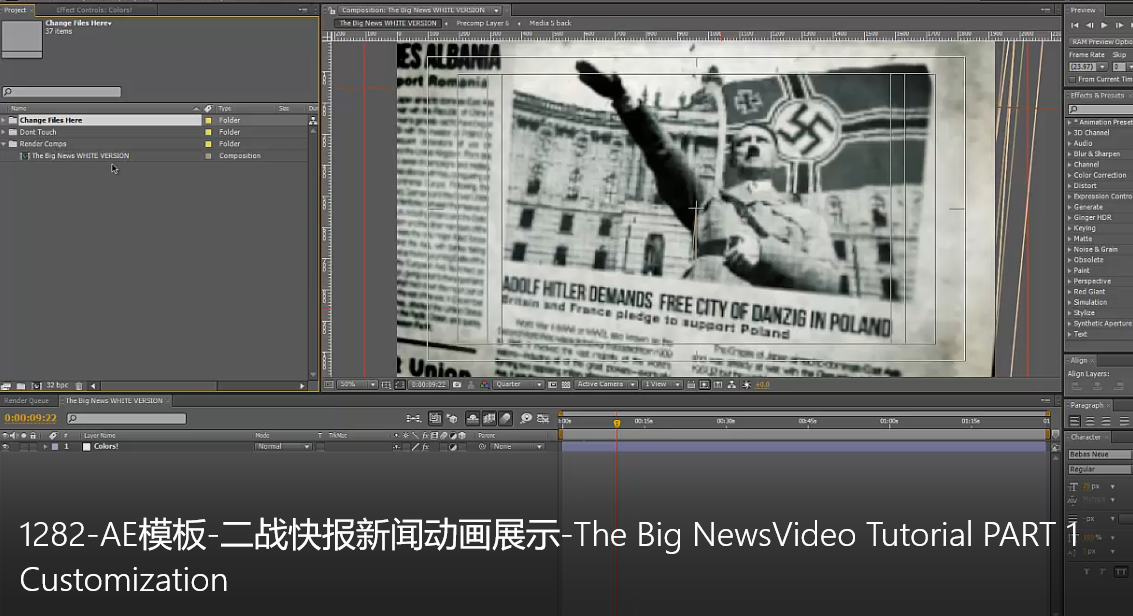The image size is (1133, 616).
Task: Click the 0:00:09:22 timeline timecode
Action: click(30, 418)
